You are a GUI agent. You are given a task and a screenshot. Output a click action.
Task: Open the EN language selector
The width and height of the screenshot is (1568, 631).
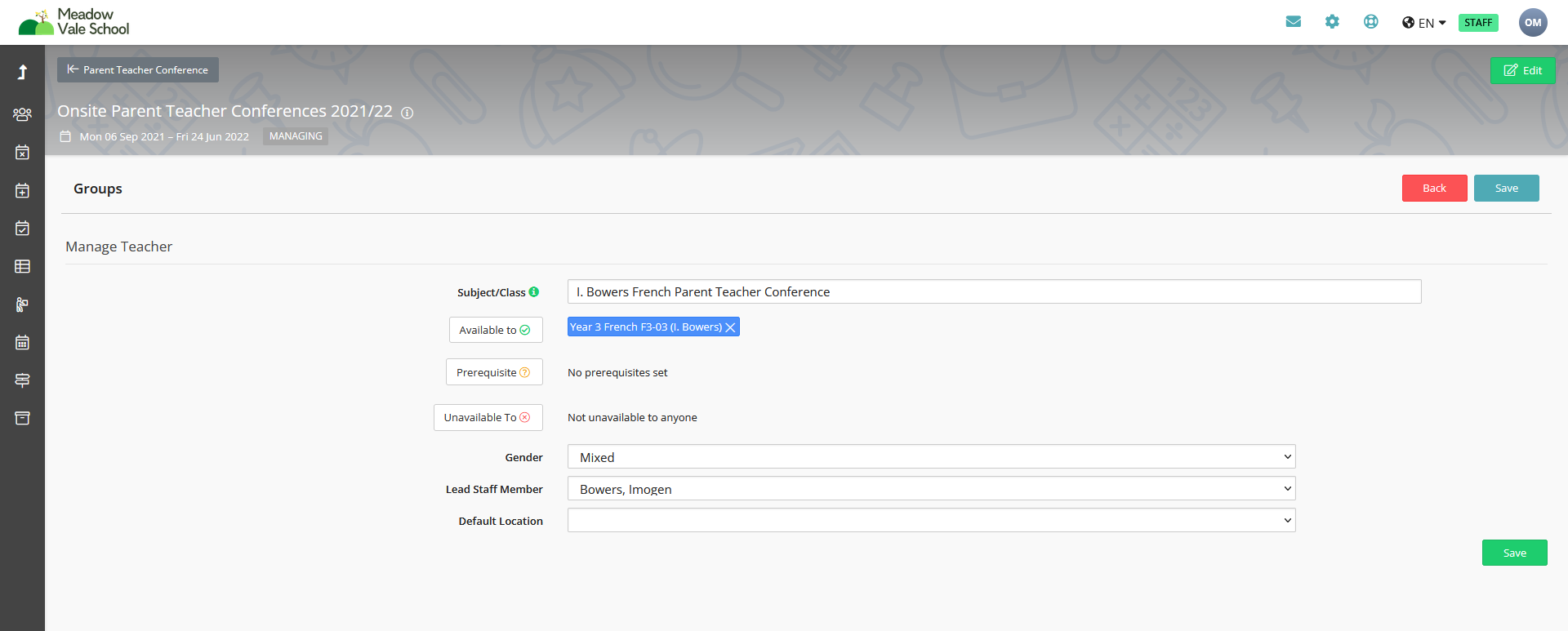tap(1424, 23)
